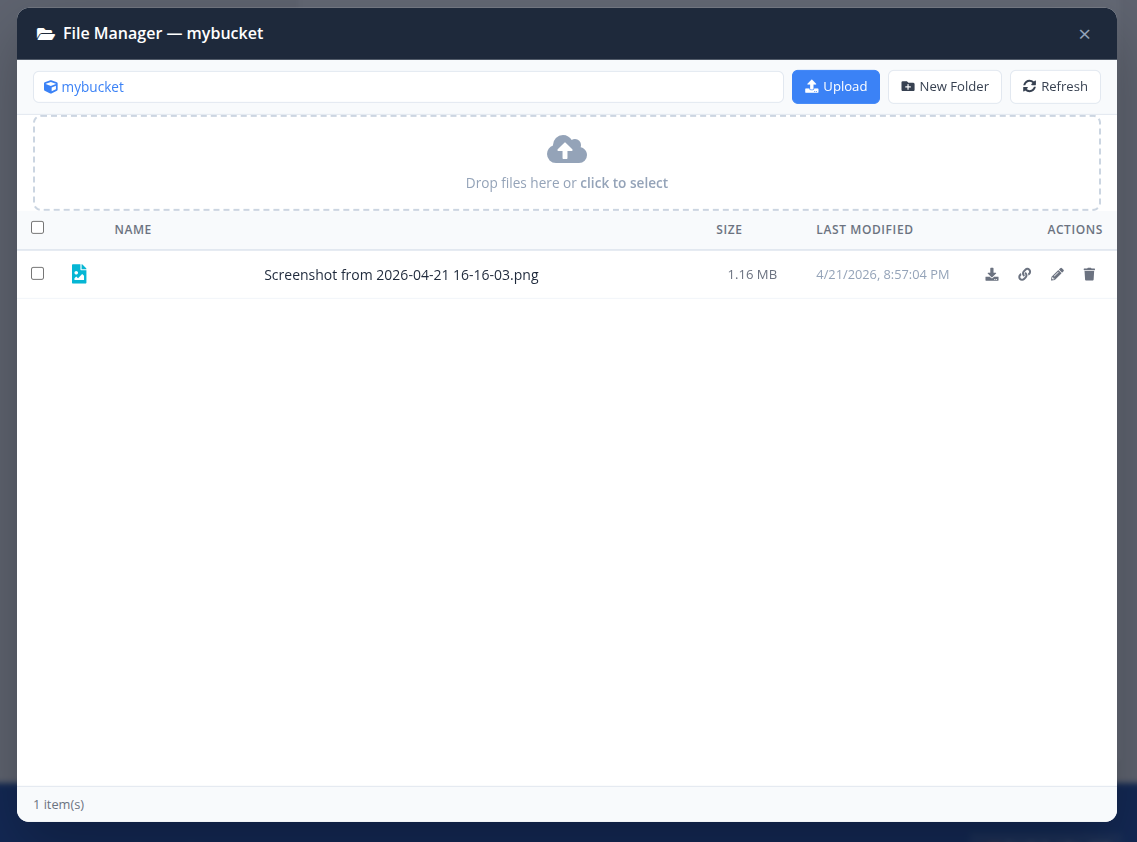Copy the shareable link for the screenshot file

click(x=1024, y=274)
